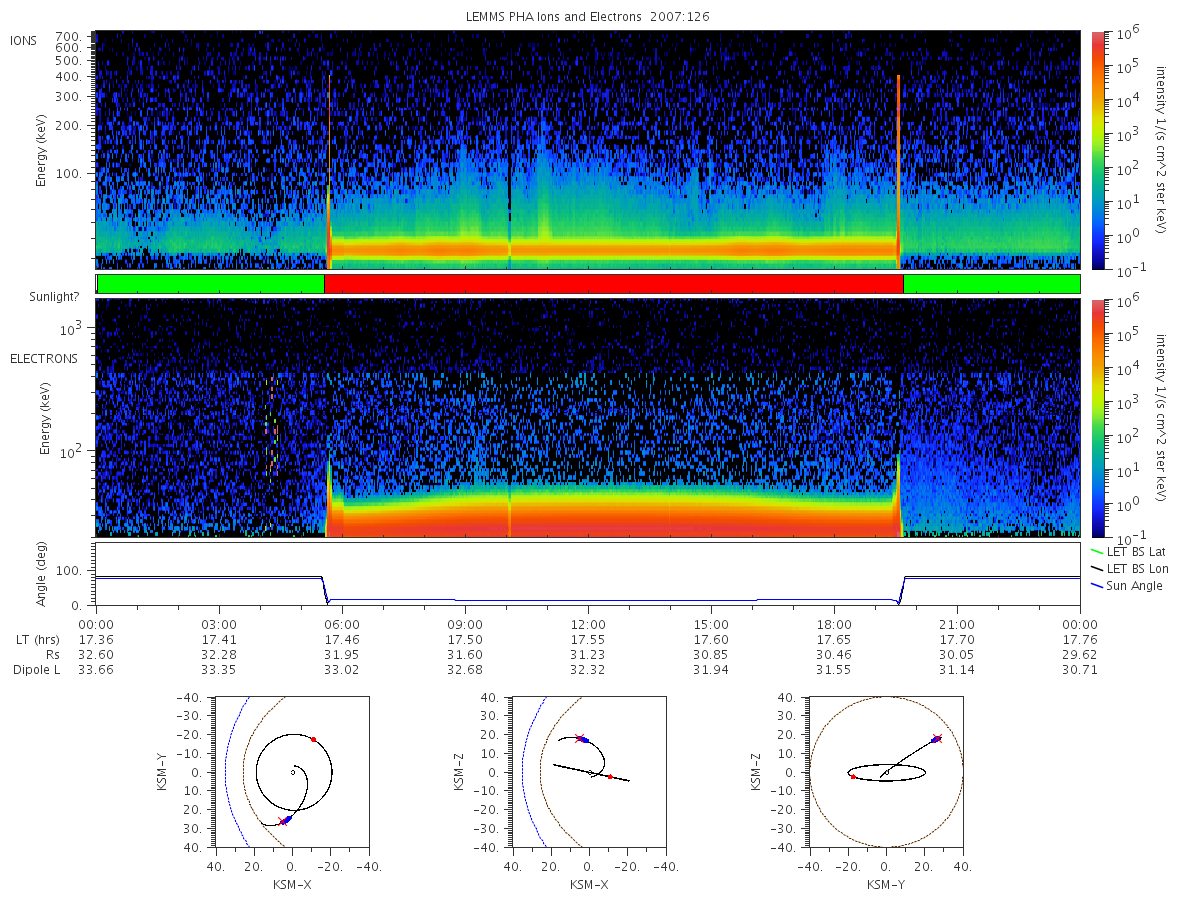Image resolution: width=1200 pixels, height=900 pixels.
Task: Click the 06:00 time axis label
Action: coord(342,621)
